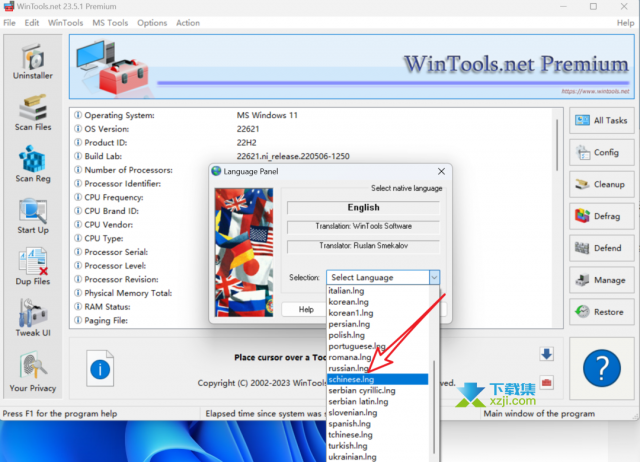Open the Uninstaller tool
The image size is (640, 462).
point(33,62)
